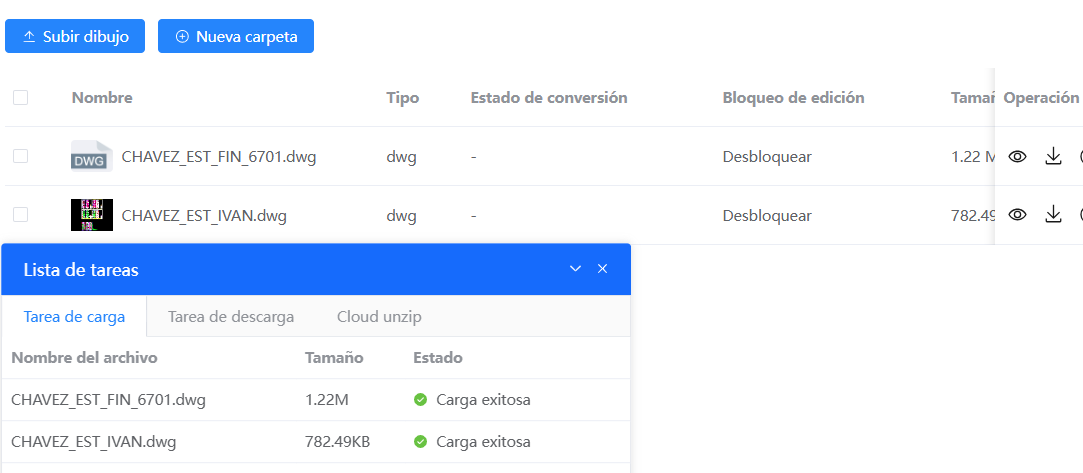This screenshot has height=473, width=1083.
Task: Open the Cloud unzip tab
Action: (379, 317)
